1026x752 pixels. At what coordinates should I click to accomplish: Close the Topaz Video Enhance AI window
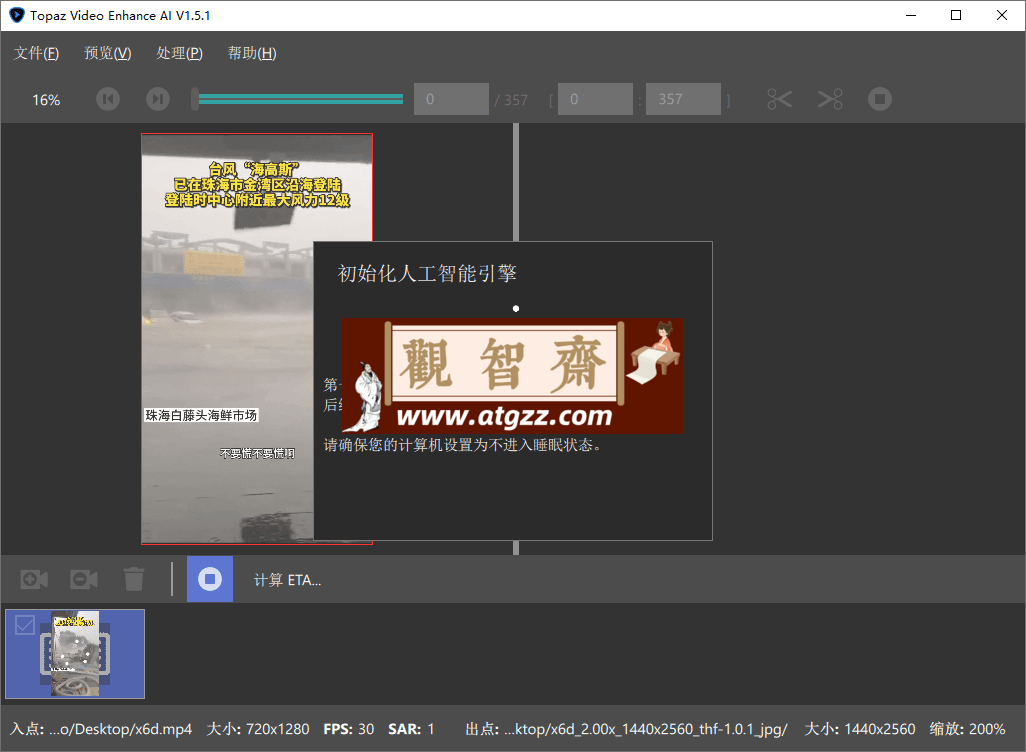(x=1002, y=15)
